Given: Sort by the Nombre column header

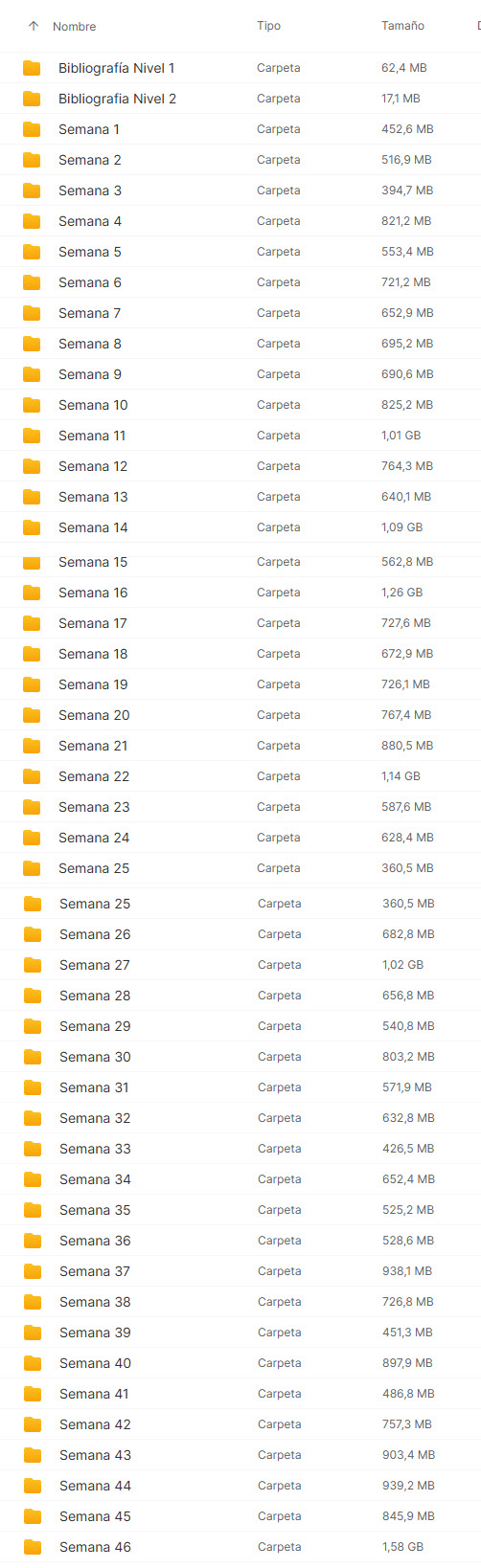Looking at the screenshot, I should click(x=74, y=26).
